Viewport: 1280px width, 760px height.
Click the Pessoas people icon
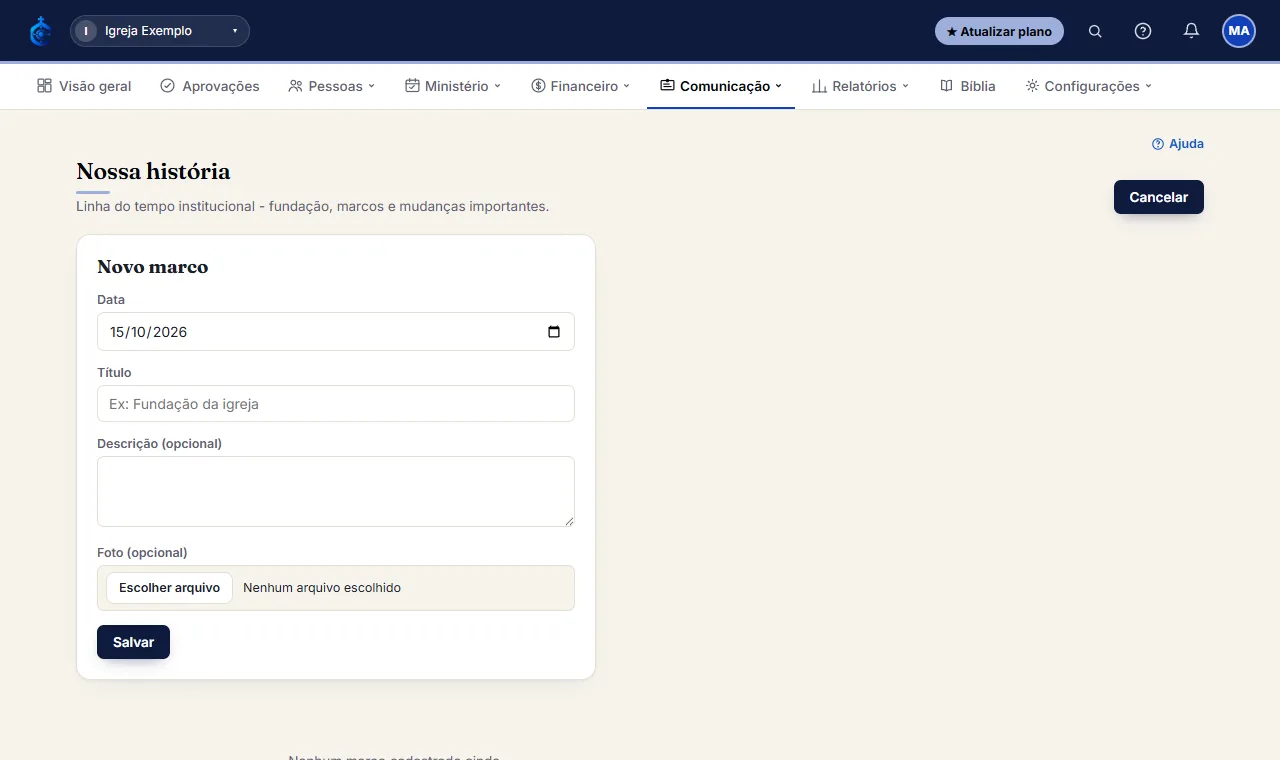point(295,86)
